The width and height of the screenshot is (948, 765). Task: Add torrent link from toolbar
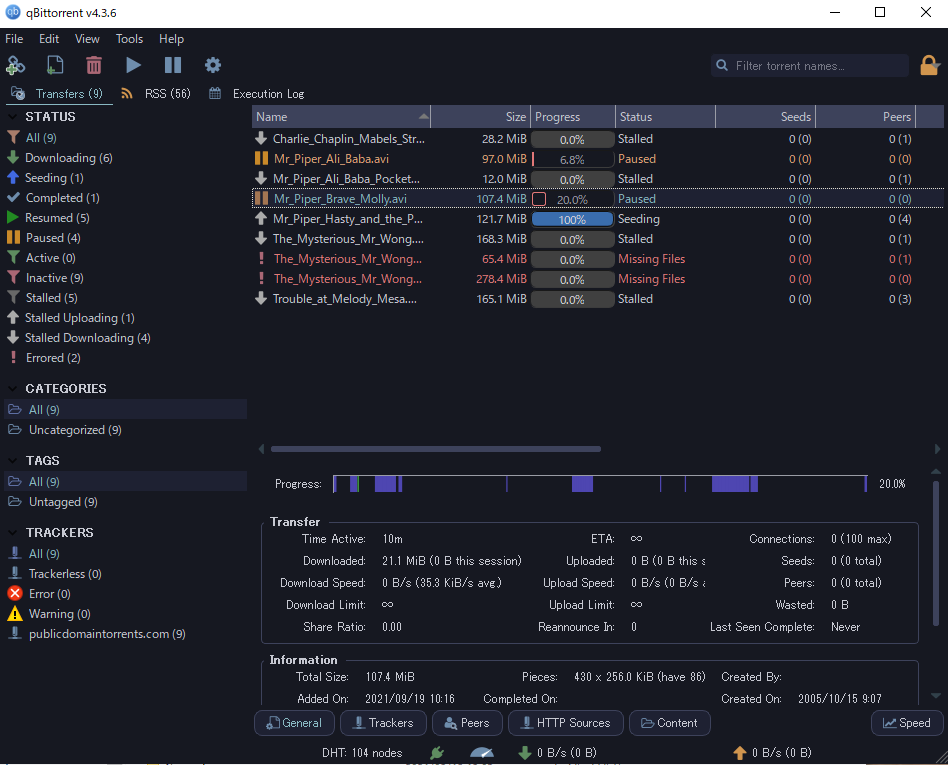point(15,65)
